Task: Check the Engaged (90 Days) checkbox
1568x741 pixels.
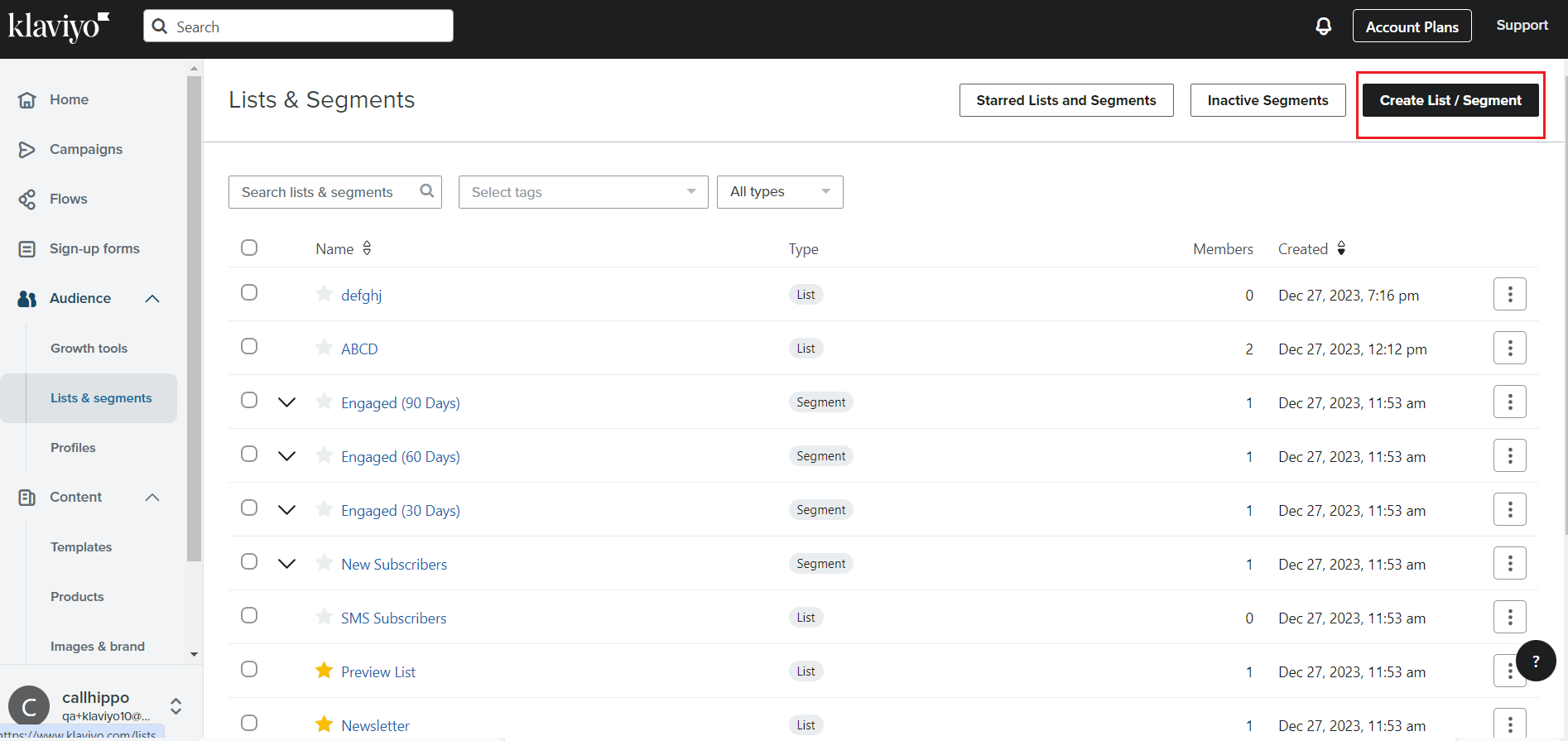Action: click(x=249, y=400)
